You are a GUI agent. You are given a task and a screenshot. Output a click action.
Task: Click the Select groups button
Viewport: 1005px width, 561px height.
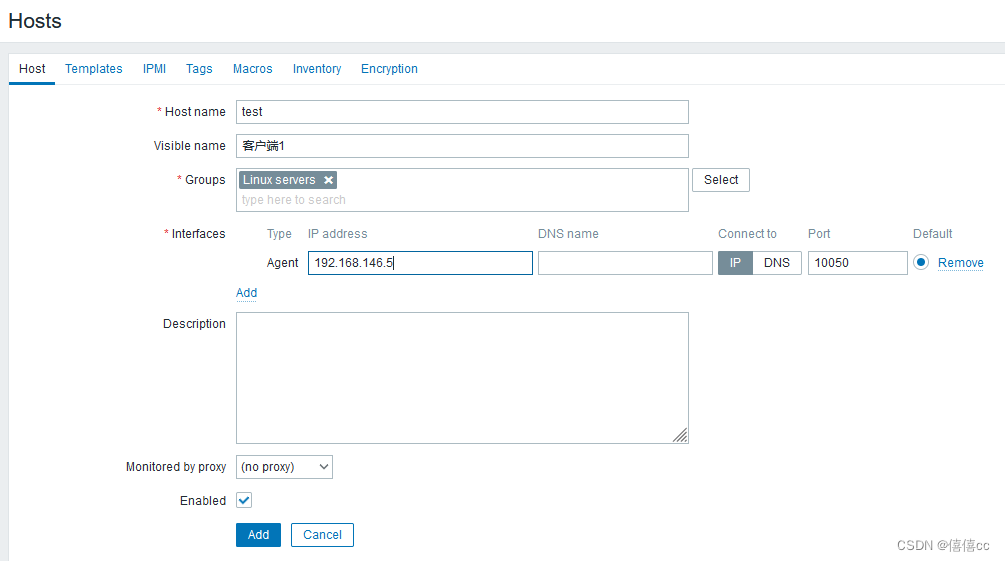[x=721, y=180]
